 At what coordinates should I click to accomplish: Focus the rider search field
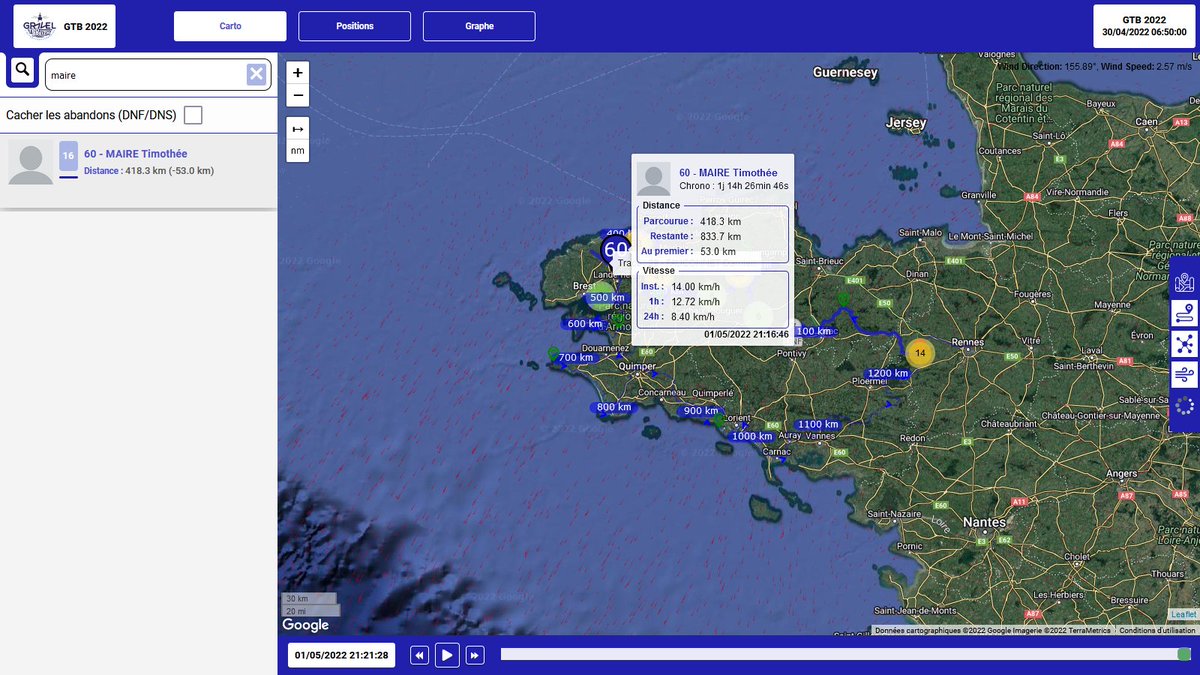[157, 74]
